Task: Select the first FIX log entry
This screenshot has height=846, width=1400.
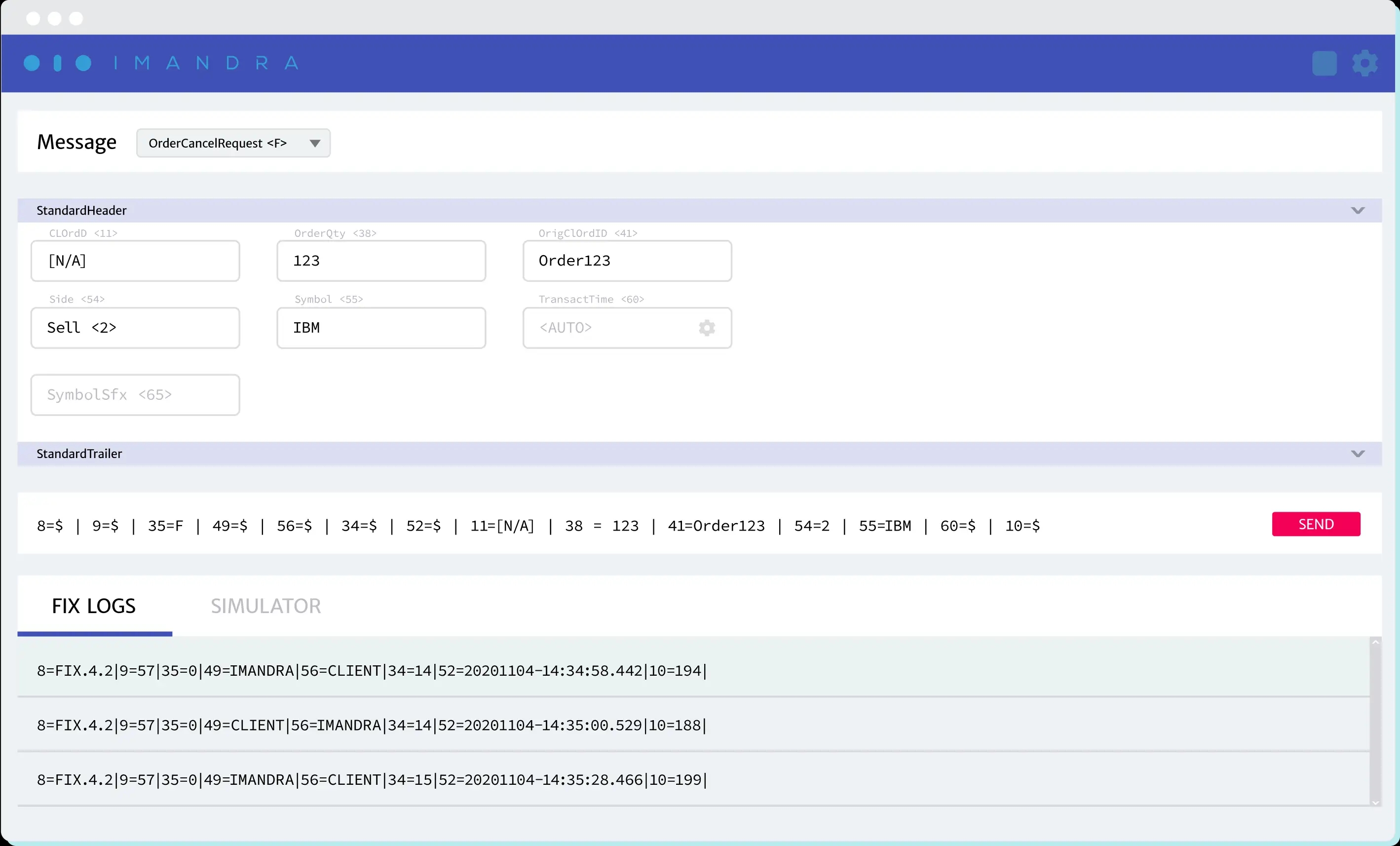Action: tap(372, 671)
